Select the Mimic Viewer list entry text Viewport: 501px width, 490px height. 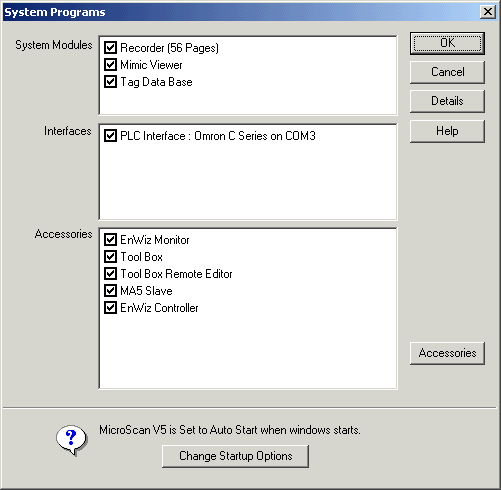[151, 65]
